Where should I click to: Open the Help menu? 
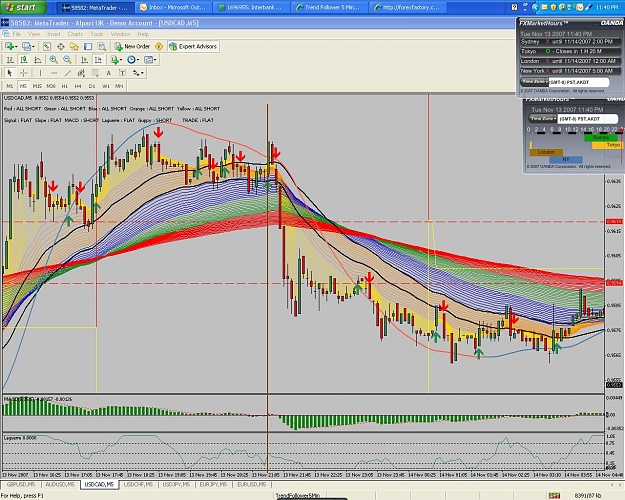pyautogui.click(x=143, y=34)
